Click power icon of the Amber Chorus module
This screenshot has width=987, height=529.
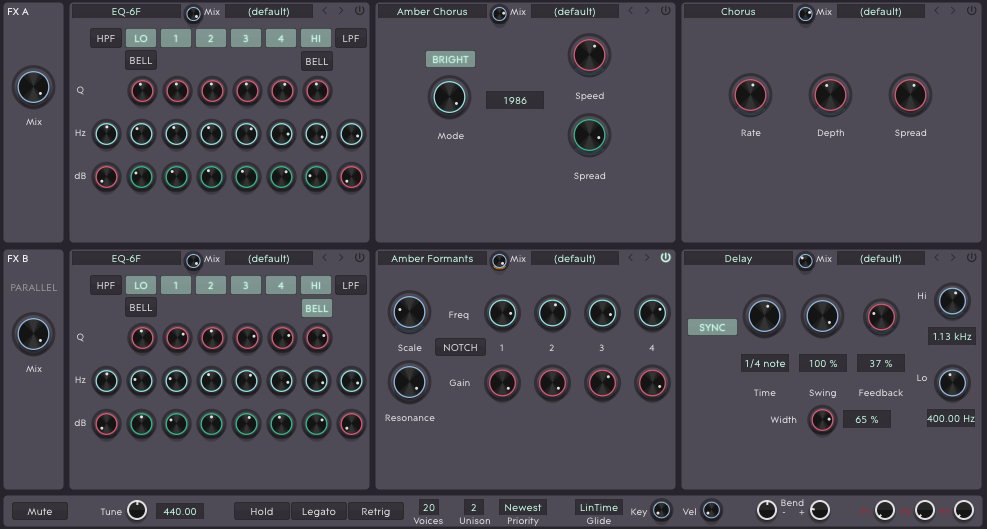[666, 11]
